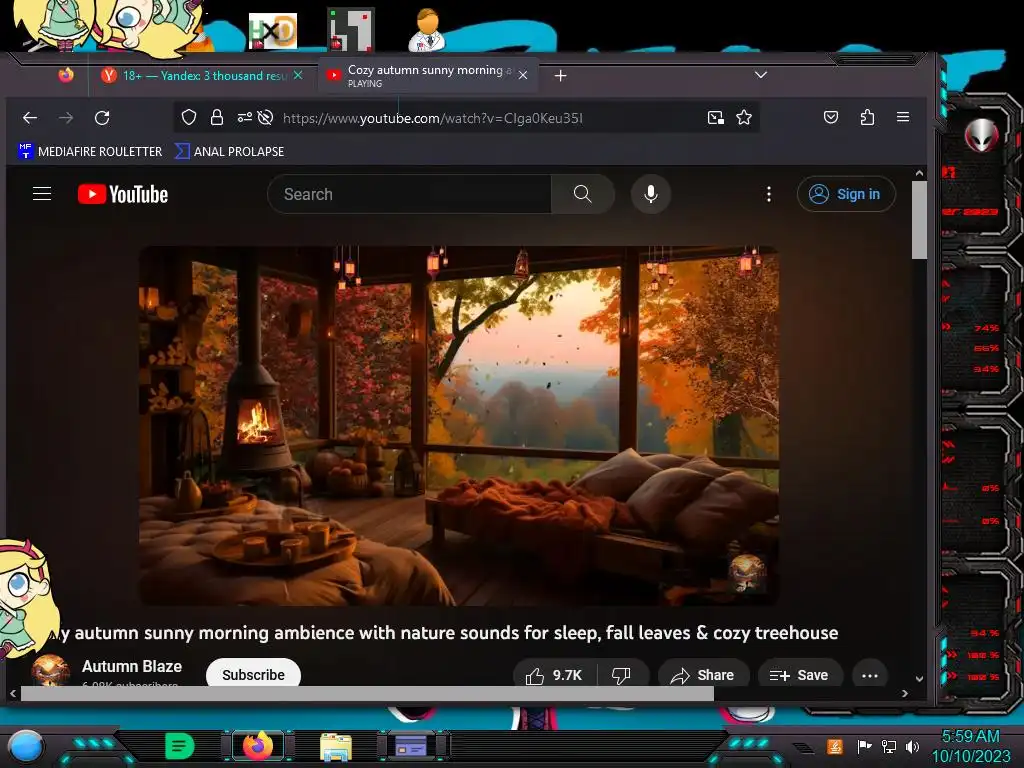Reload the page with the refresh icon
This screenshot has height=768, width=1024.
pos(102,118)
